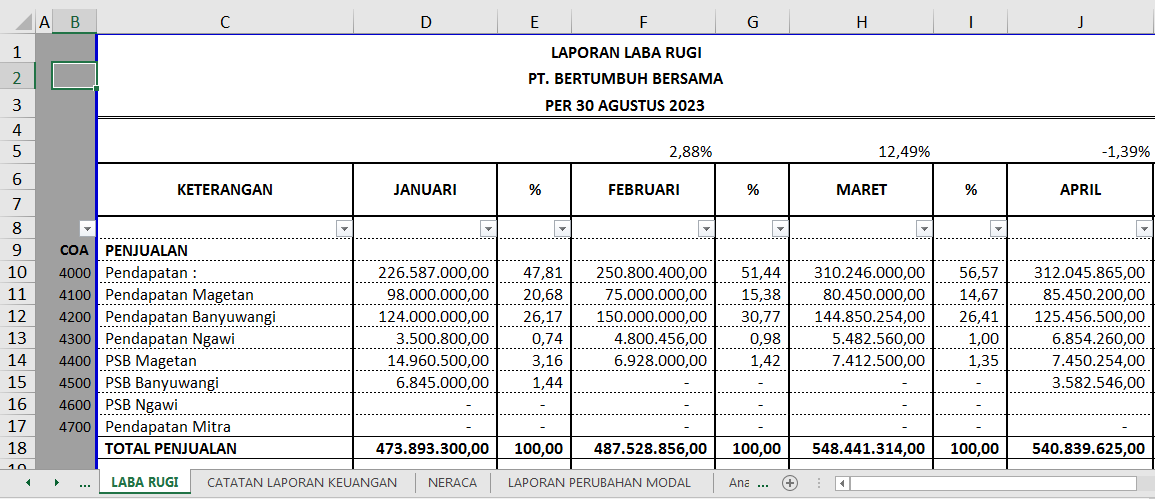This screenshot has height=499, width=1155.
Task: Open the filter dropdown in column G
Action: (x=780, y=229)
